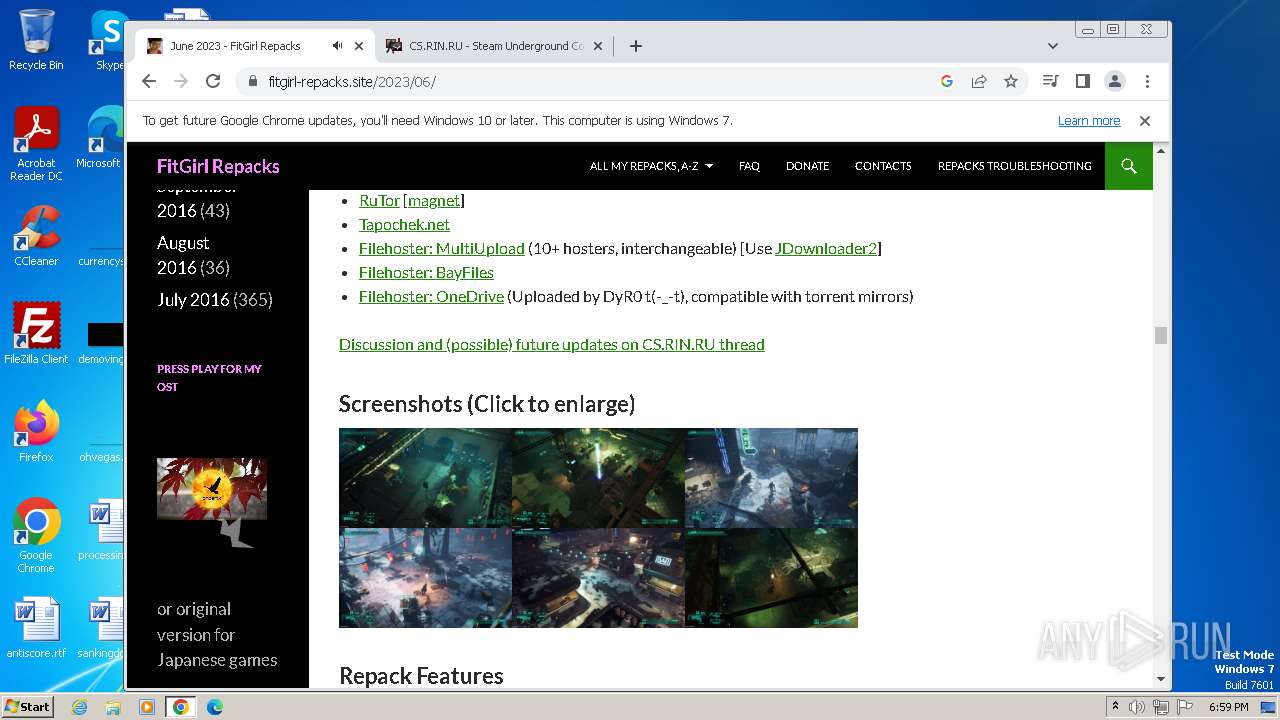Open the Windows Start menu
The width and height of the screenshot is (1280, 720).
[27, 706]
